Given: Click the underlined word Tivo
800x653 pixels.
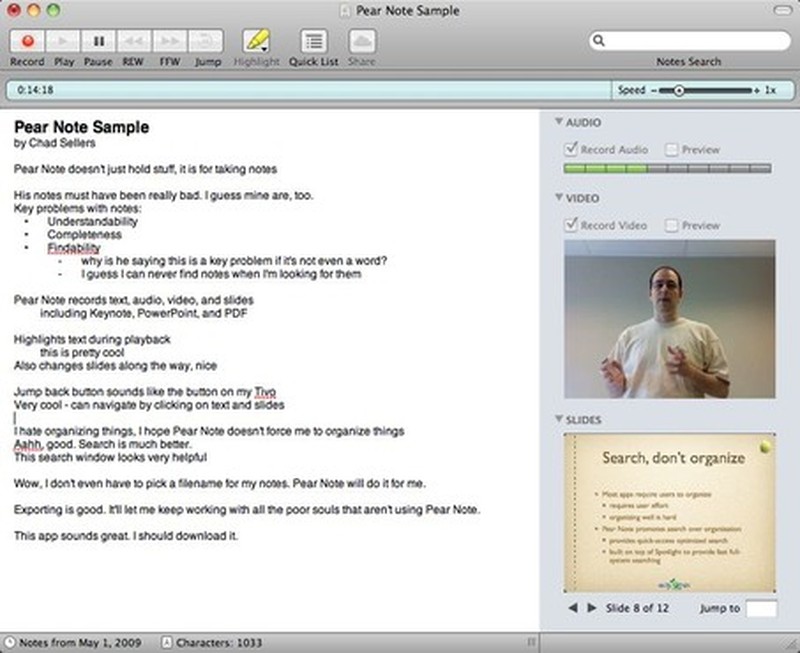Looking at the screenshot, I should coord(265,392).
